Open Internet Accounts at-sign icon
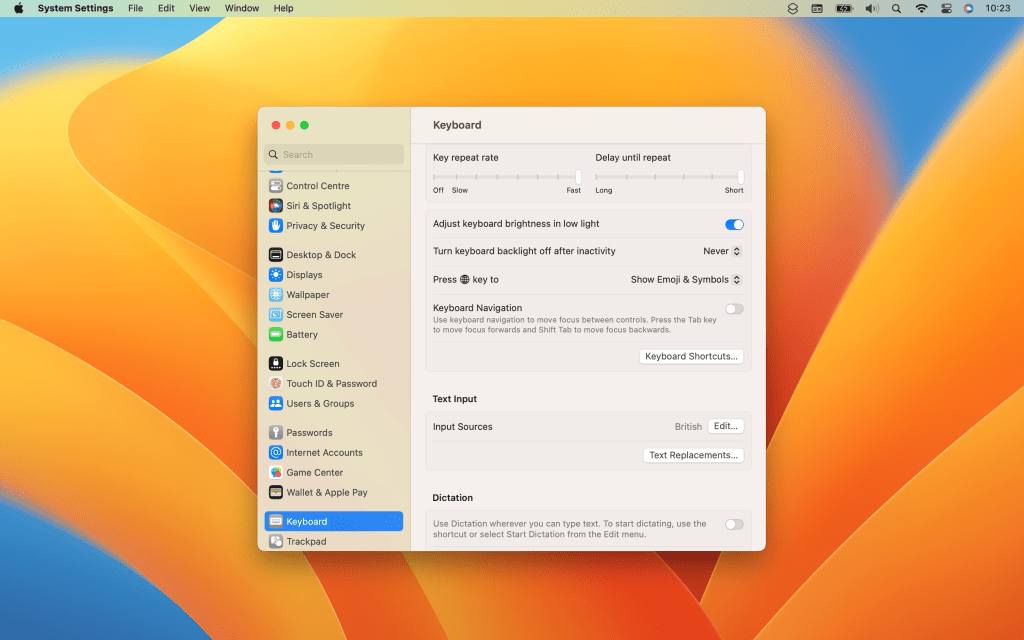 276,453
